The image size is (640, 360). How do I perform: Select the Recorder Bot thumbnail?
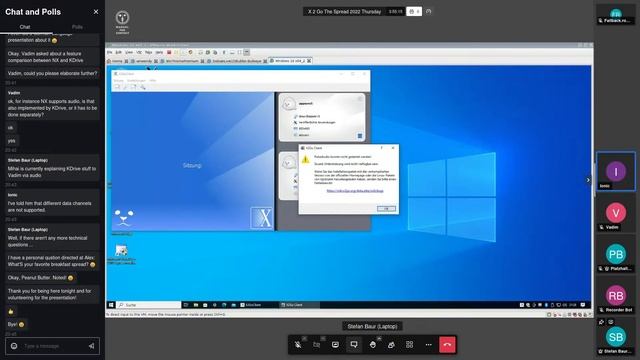coord(616,297)
